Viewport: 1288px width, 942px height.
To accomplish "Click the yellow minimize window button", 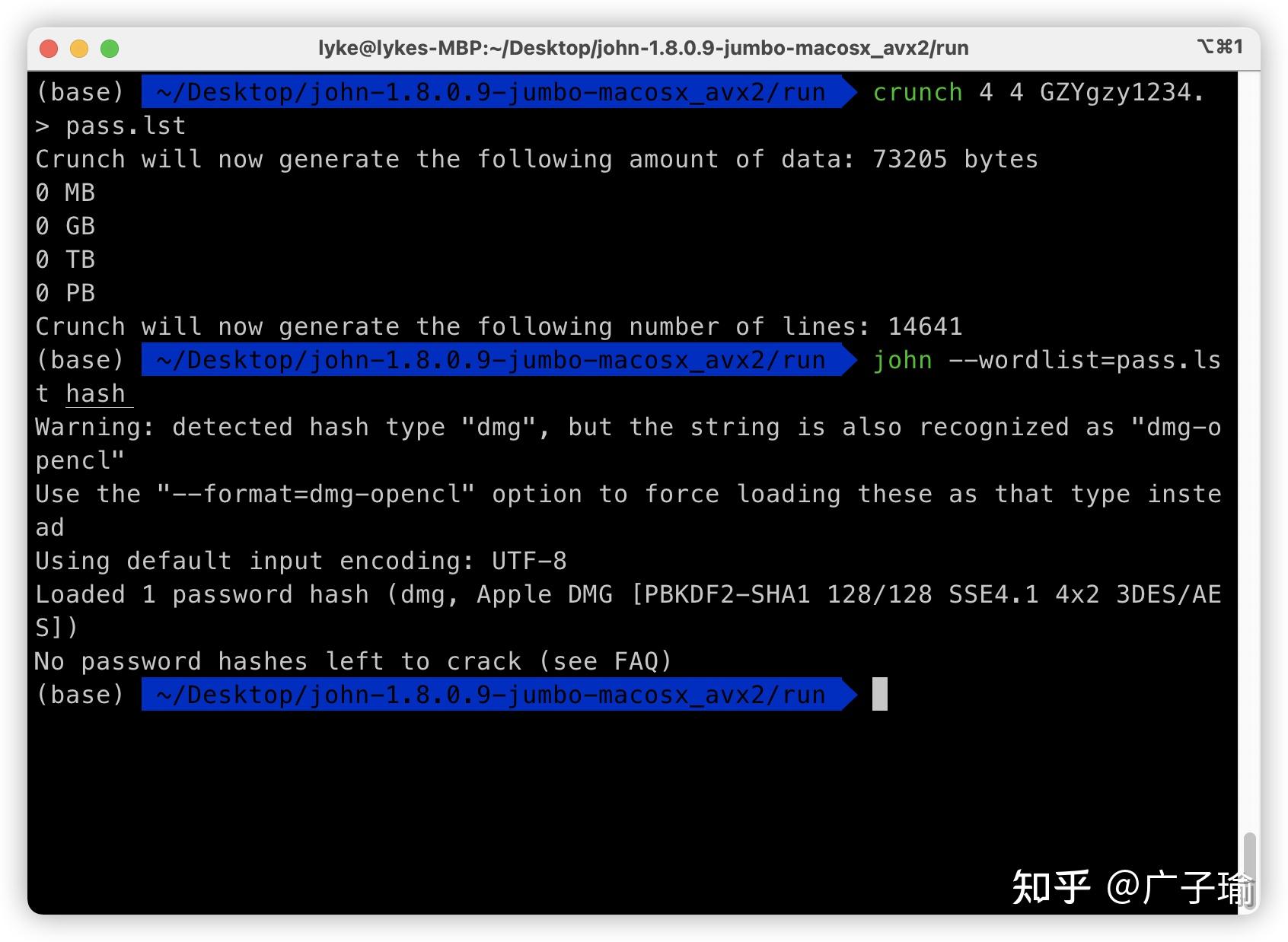I will coord(79,49).
